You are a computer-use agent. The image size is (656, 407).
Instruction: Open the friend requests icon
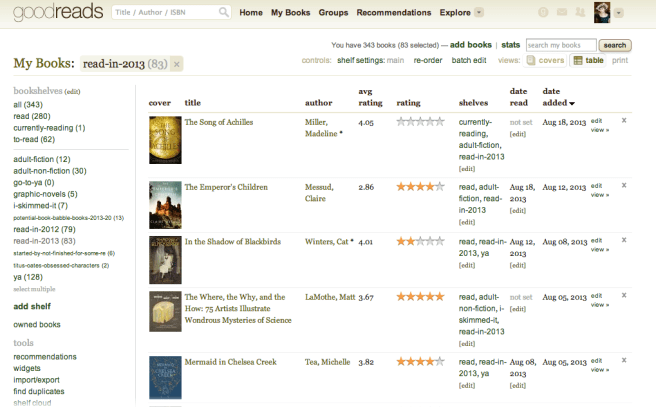[579, 13]
